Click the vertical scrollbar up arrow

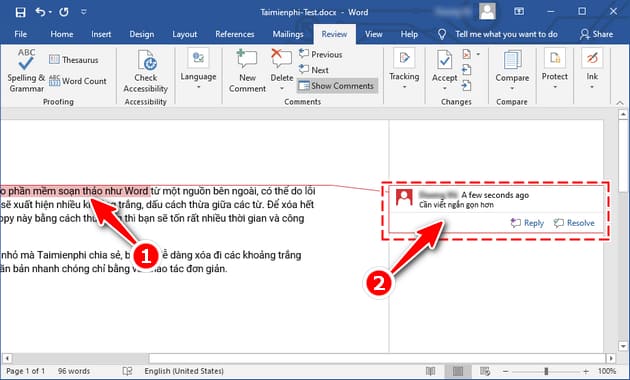(623, 114)
